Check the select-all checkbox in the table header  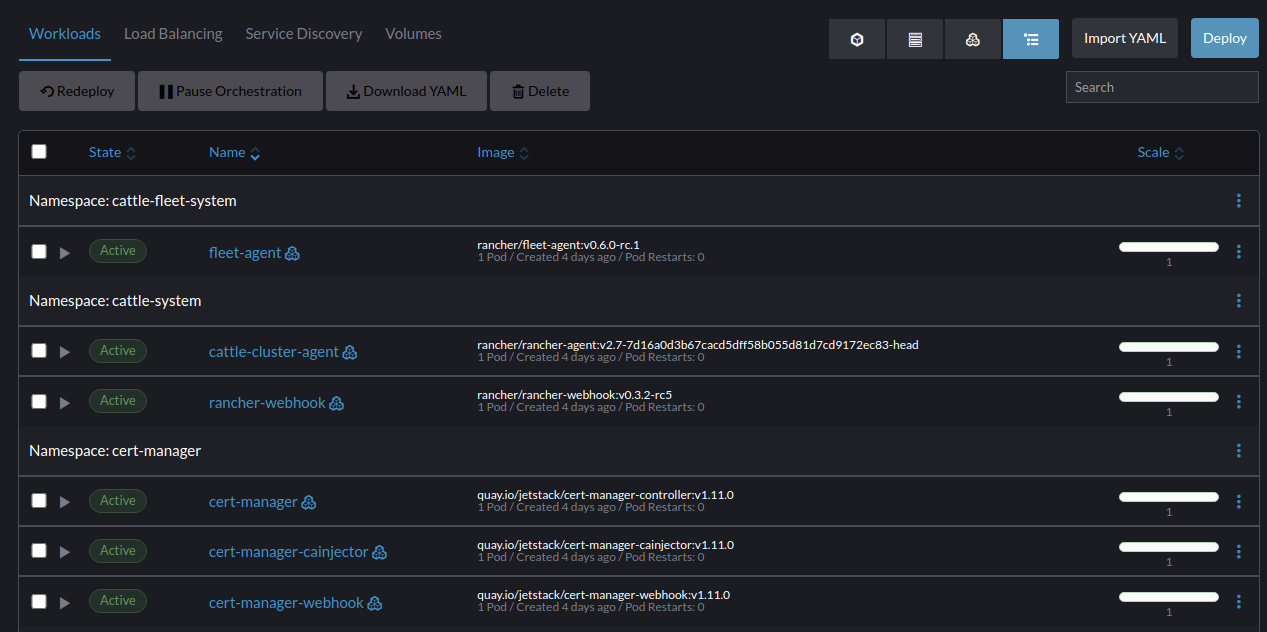[x=39, y=151]
